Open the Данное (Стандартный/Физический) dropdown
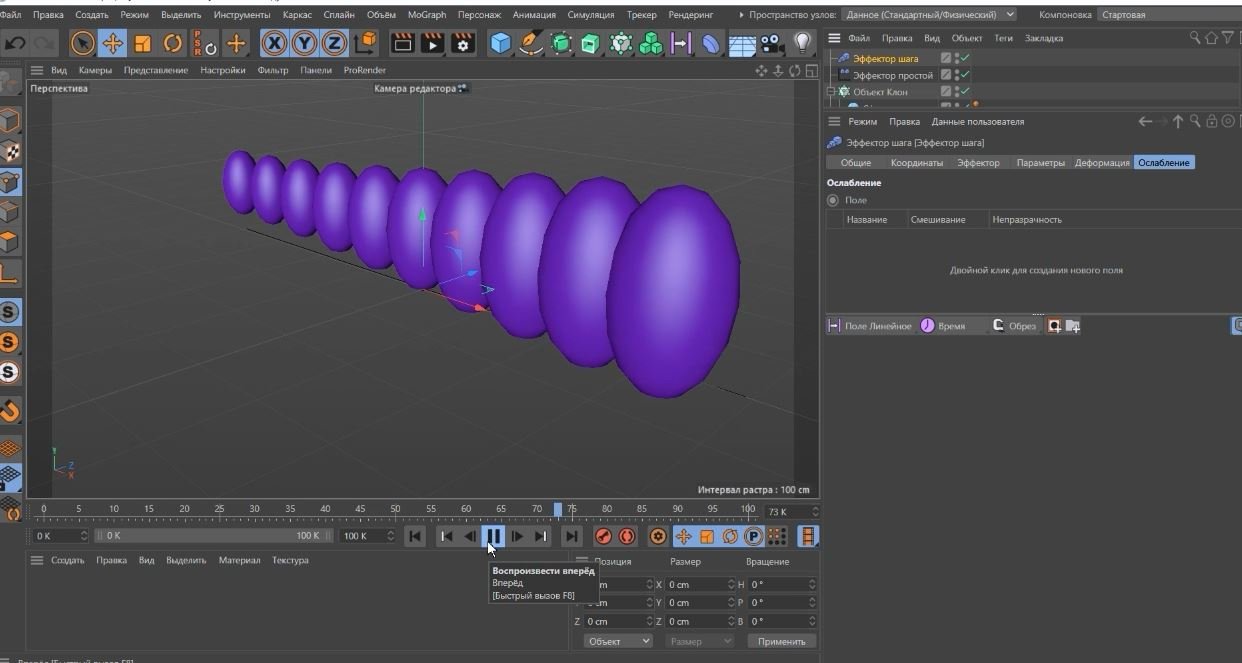 (x=929, y=15)
